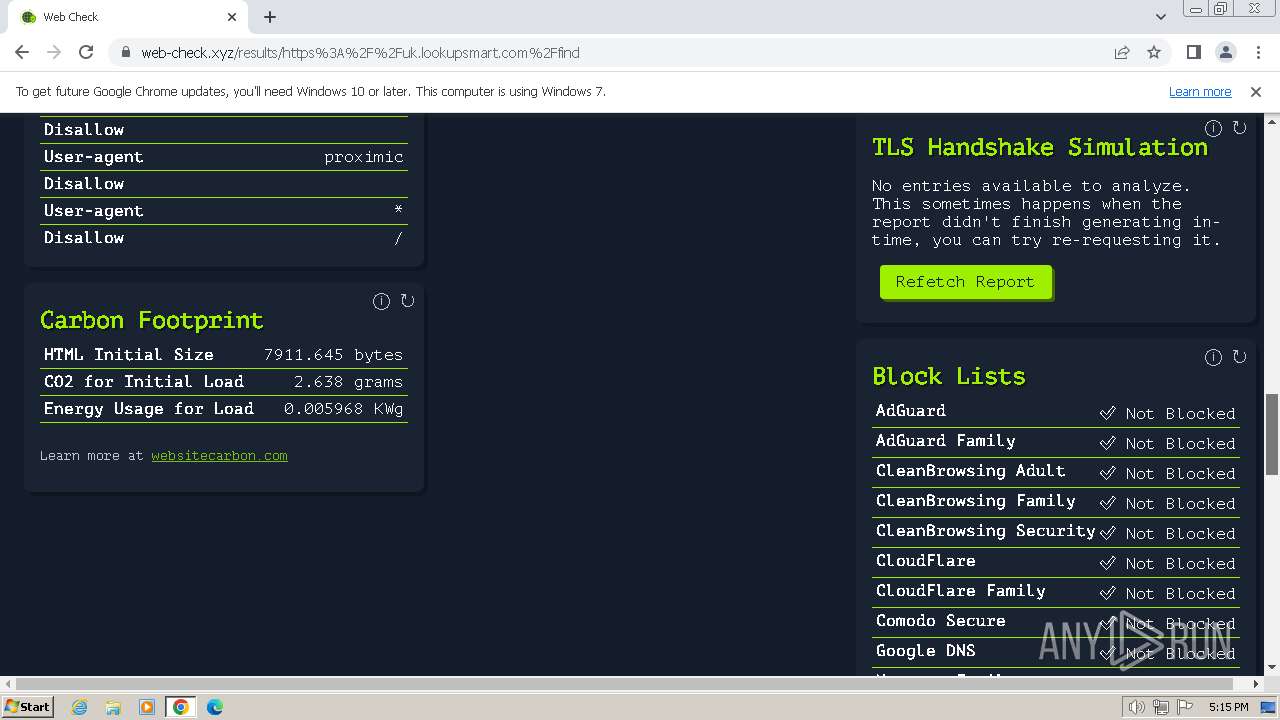Open a new browser tab
The width and height of the screenshot is (1280, 720).
270,17
